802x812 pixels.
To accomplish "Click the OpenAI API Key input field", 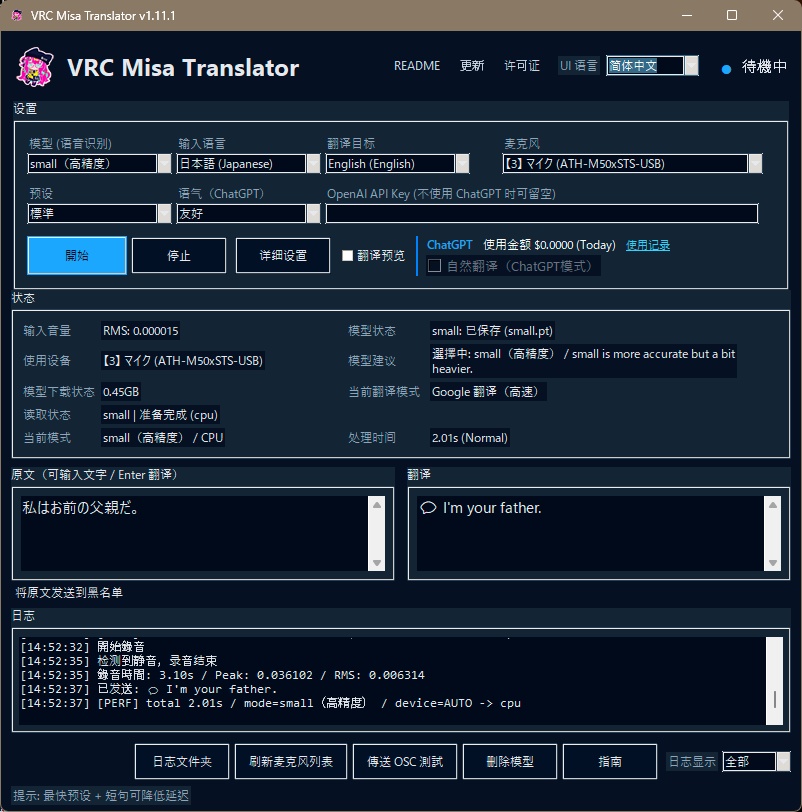I will click(542, 213).
